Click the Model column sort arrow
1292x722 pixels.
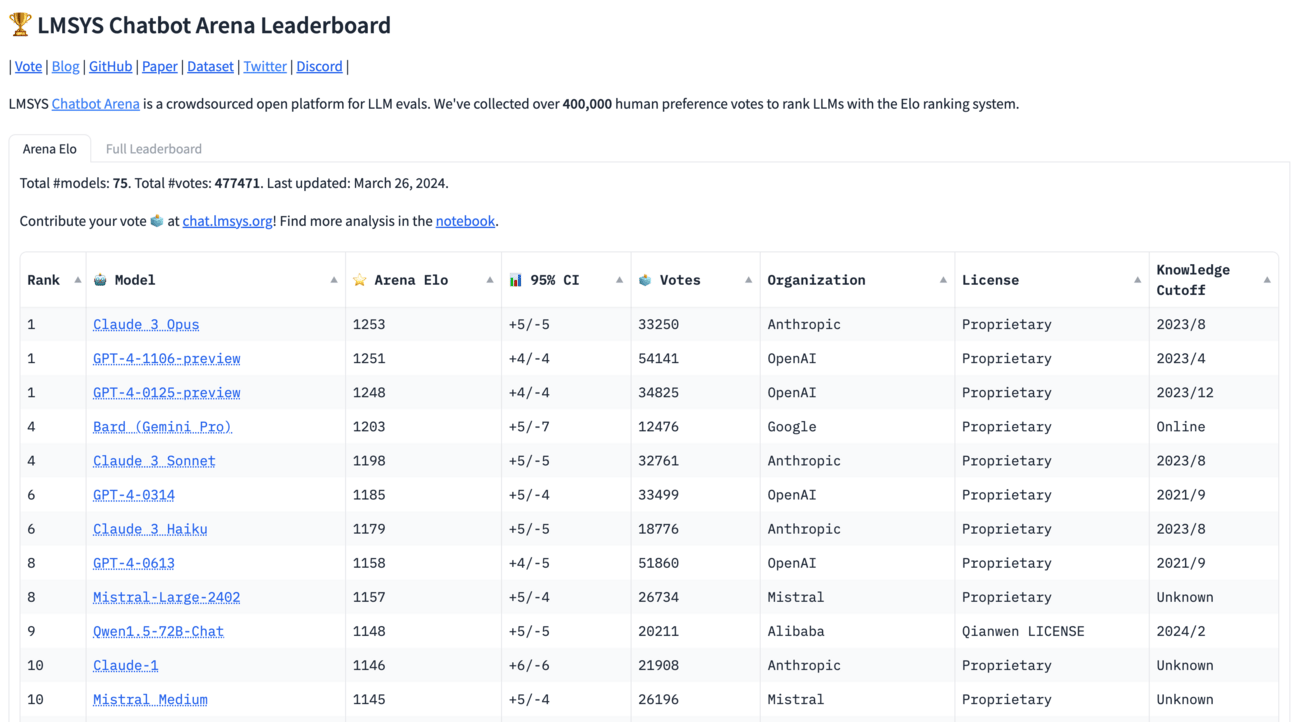334,280
